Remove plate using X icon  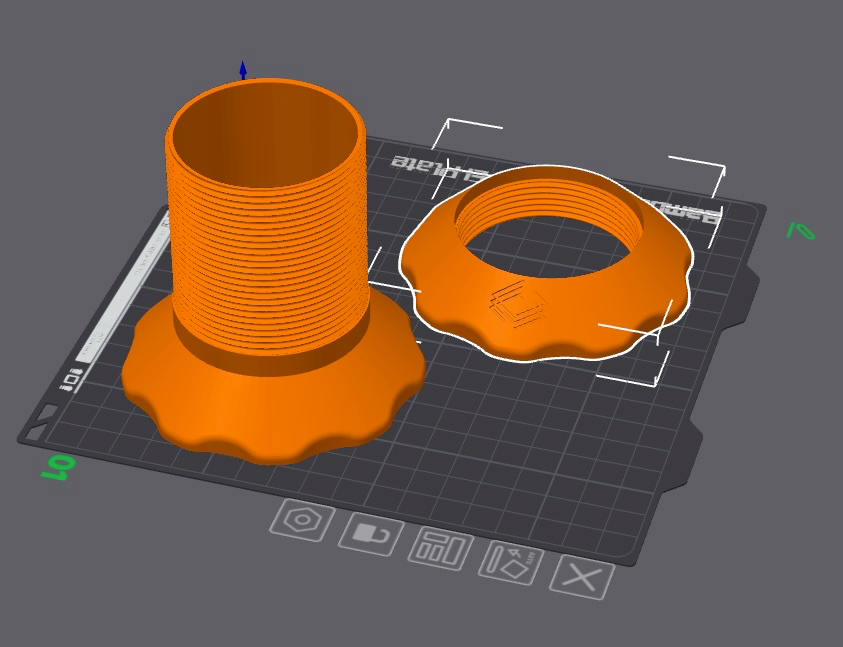tap(582, 578)
